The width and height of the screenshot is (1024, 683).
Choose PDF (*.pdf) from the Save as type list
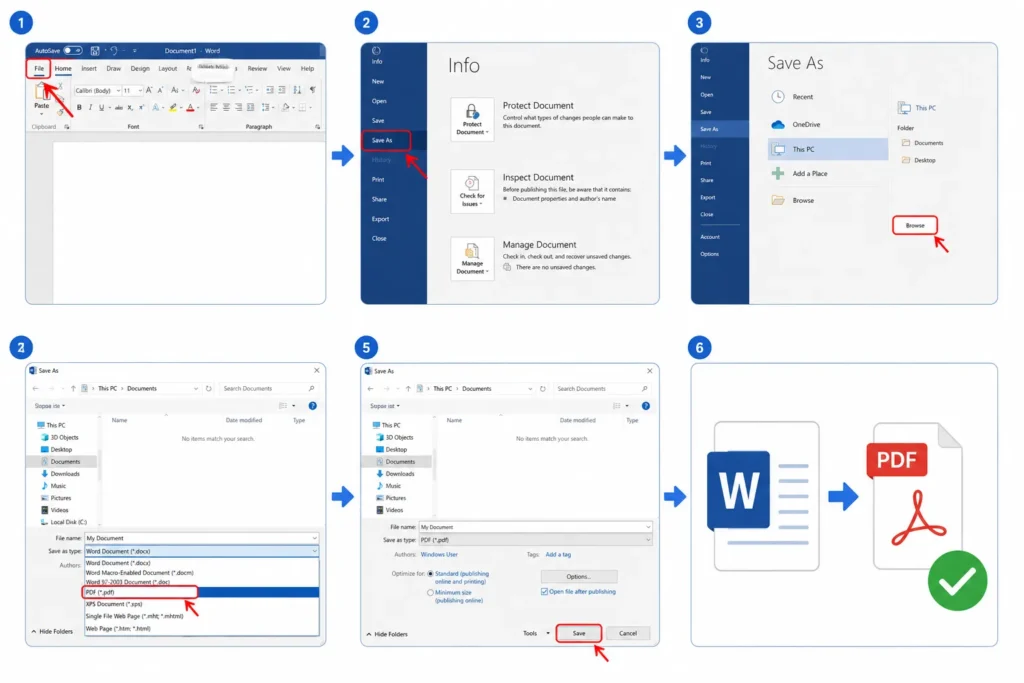click(x=139, y=592)
